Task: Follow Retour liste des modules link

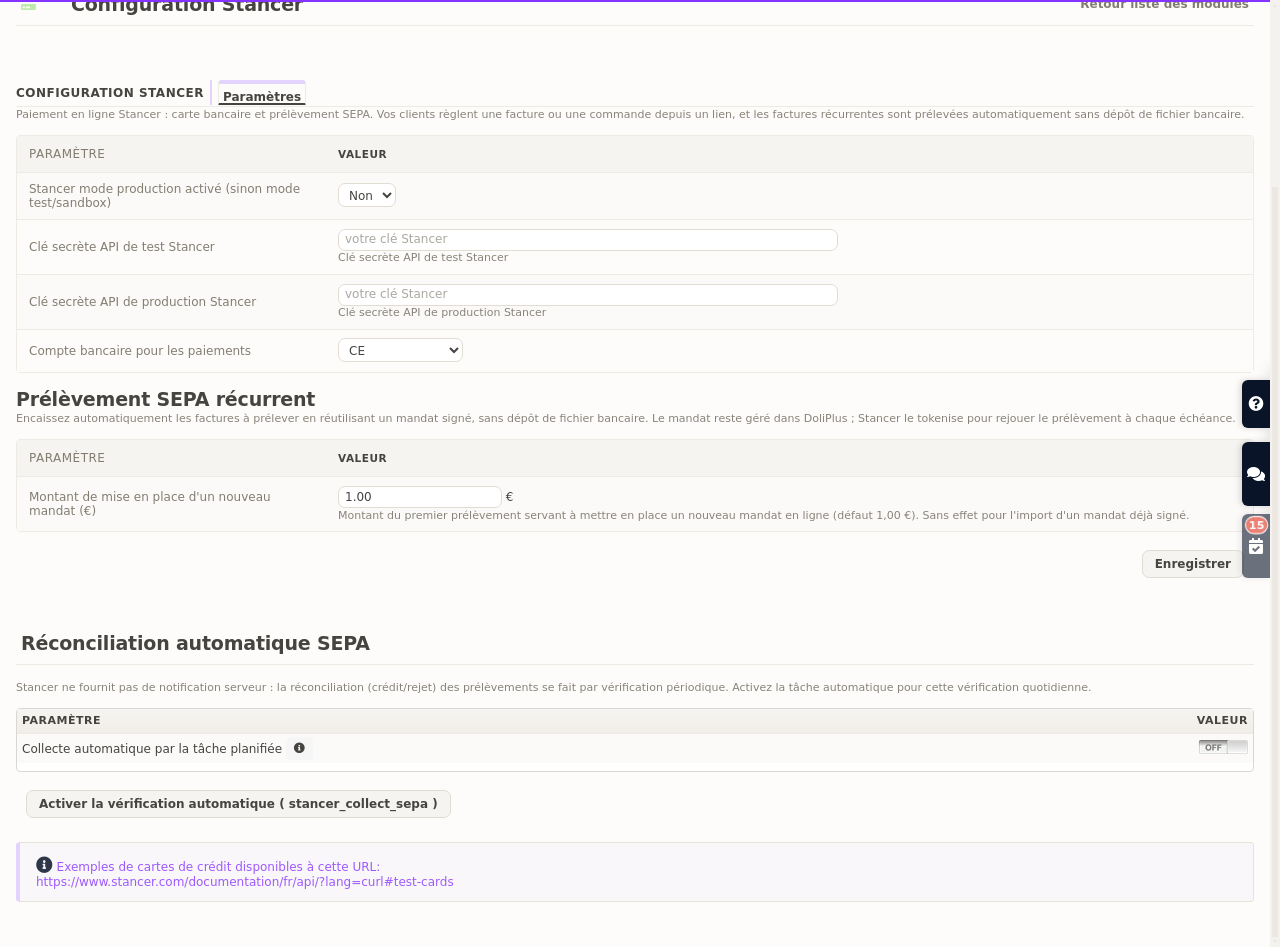Action: coord(1164,5)
